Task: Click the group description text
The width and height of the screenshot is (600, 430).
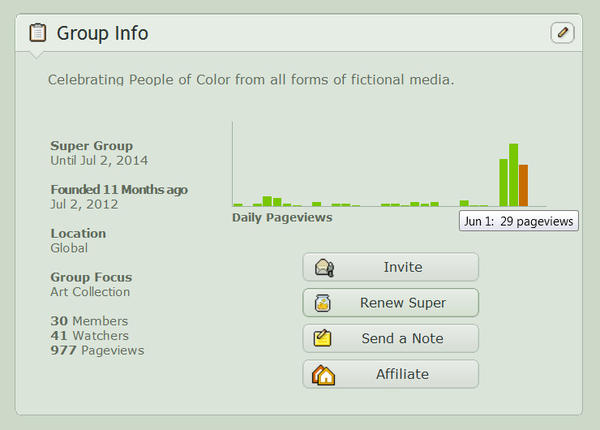Action: pyautogui.click(x=251, y=78)
